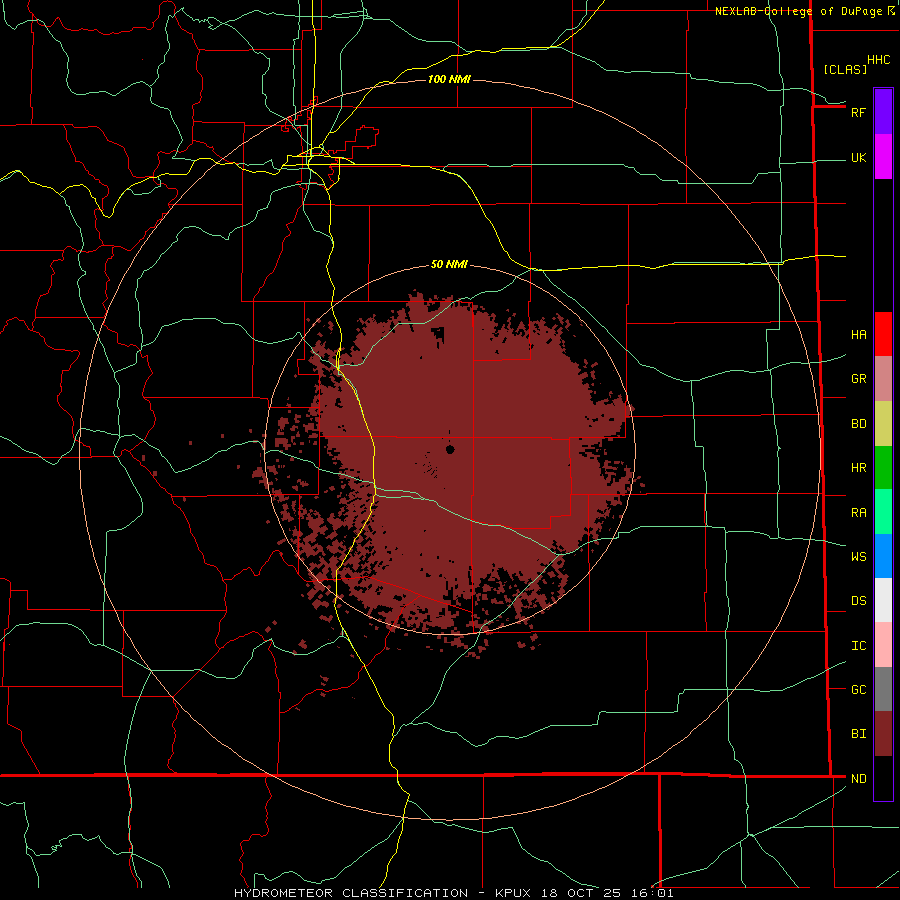Click the DS legend label
Image resolution: width=900 pixels, height=900 pixels.
point(859,600)
